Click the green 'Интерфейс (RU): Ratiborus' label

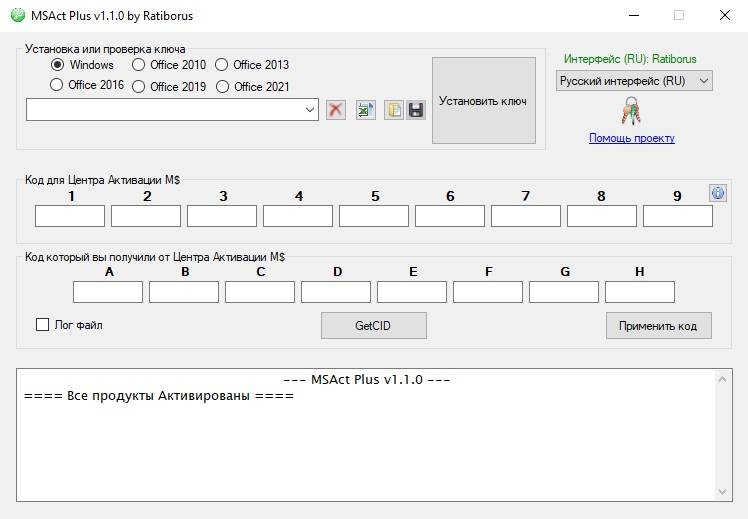point(630,59)
